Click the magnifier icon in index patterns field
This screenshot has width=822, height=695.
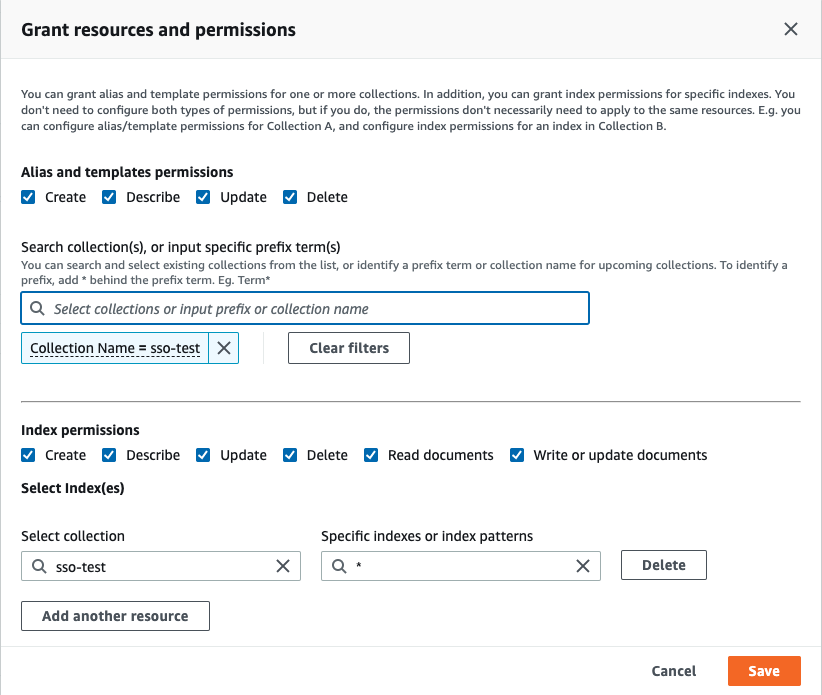click(339, 566)
